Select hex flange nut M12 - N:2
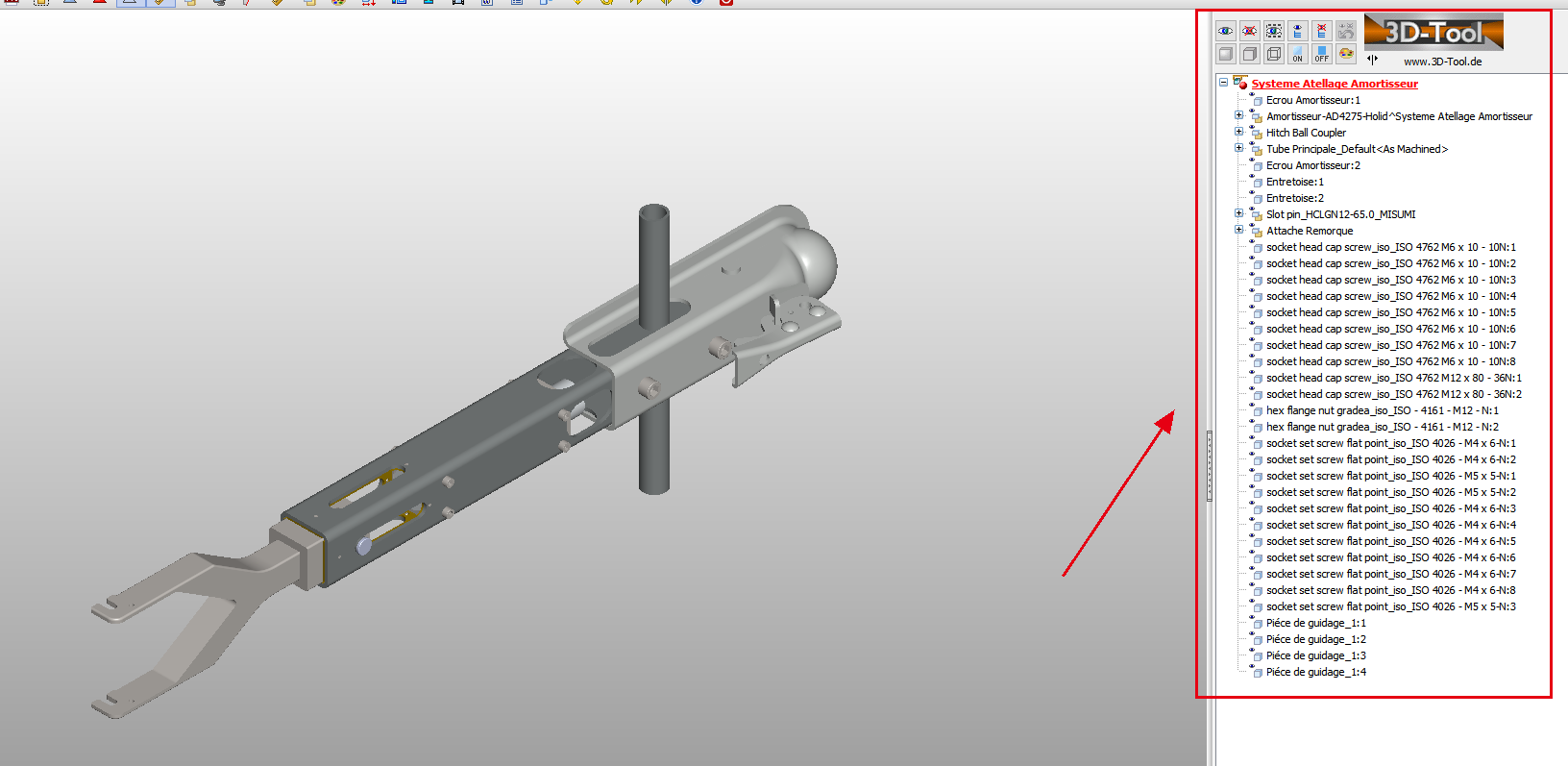The height and width of the screenshot is (766, 1568). [1383, 427]
